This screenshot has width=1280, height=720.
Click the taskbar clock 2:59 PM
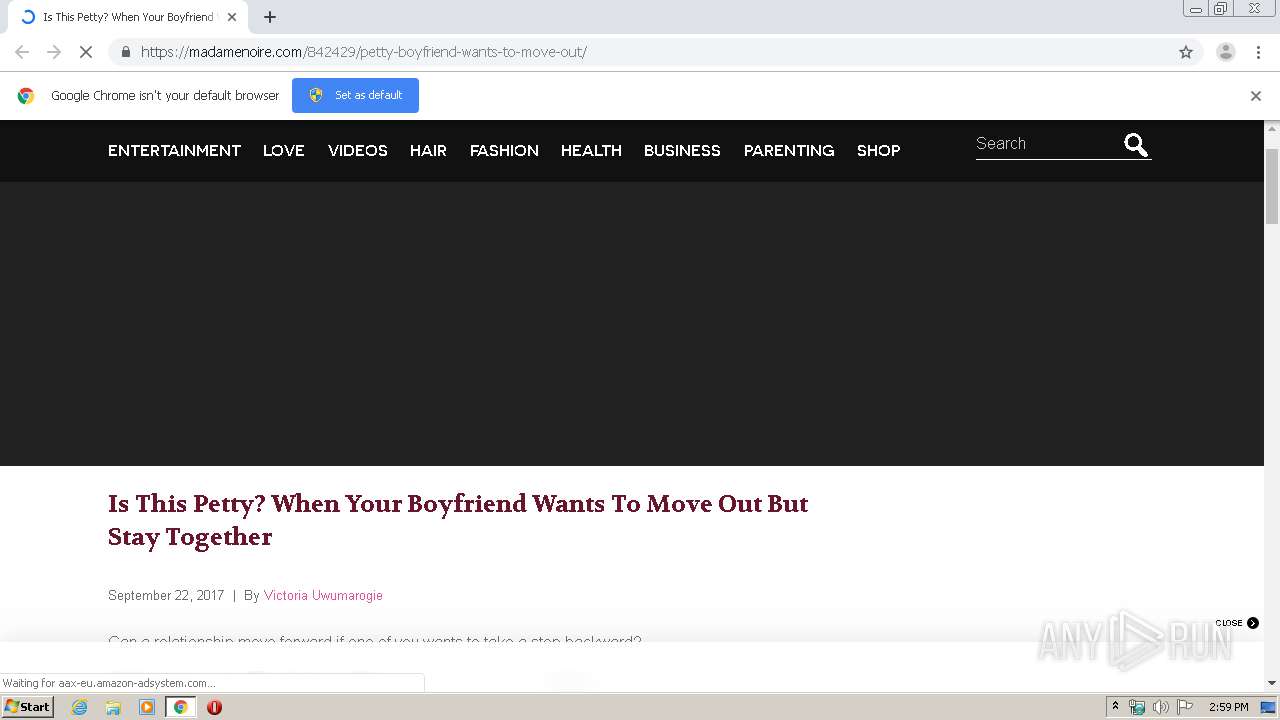pos(1228,707)
